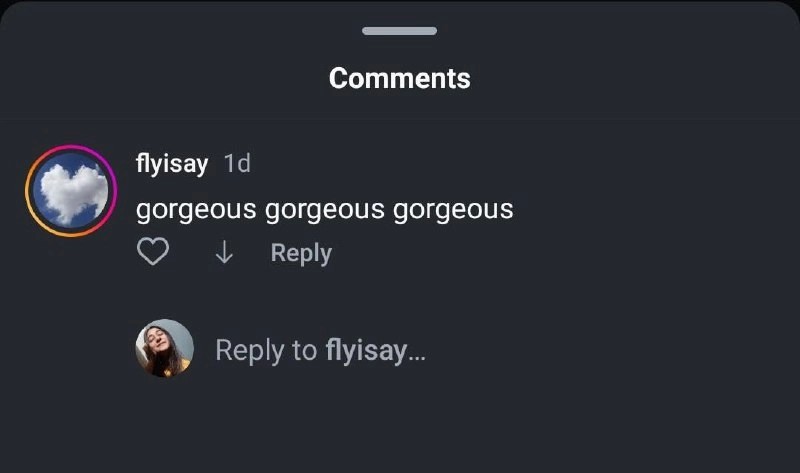The height and width of the screenshot is (473, 800).
Task: Click the "Reply to" words in the input
Action: [266, 351]
